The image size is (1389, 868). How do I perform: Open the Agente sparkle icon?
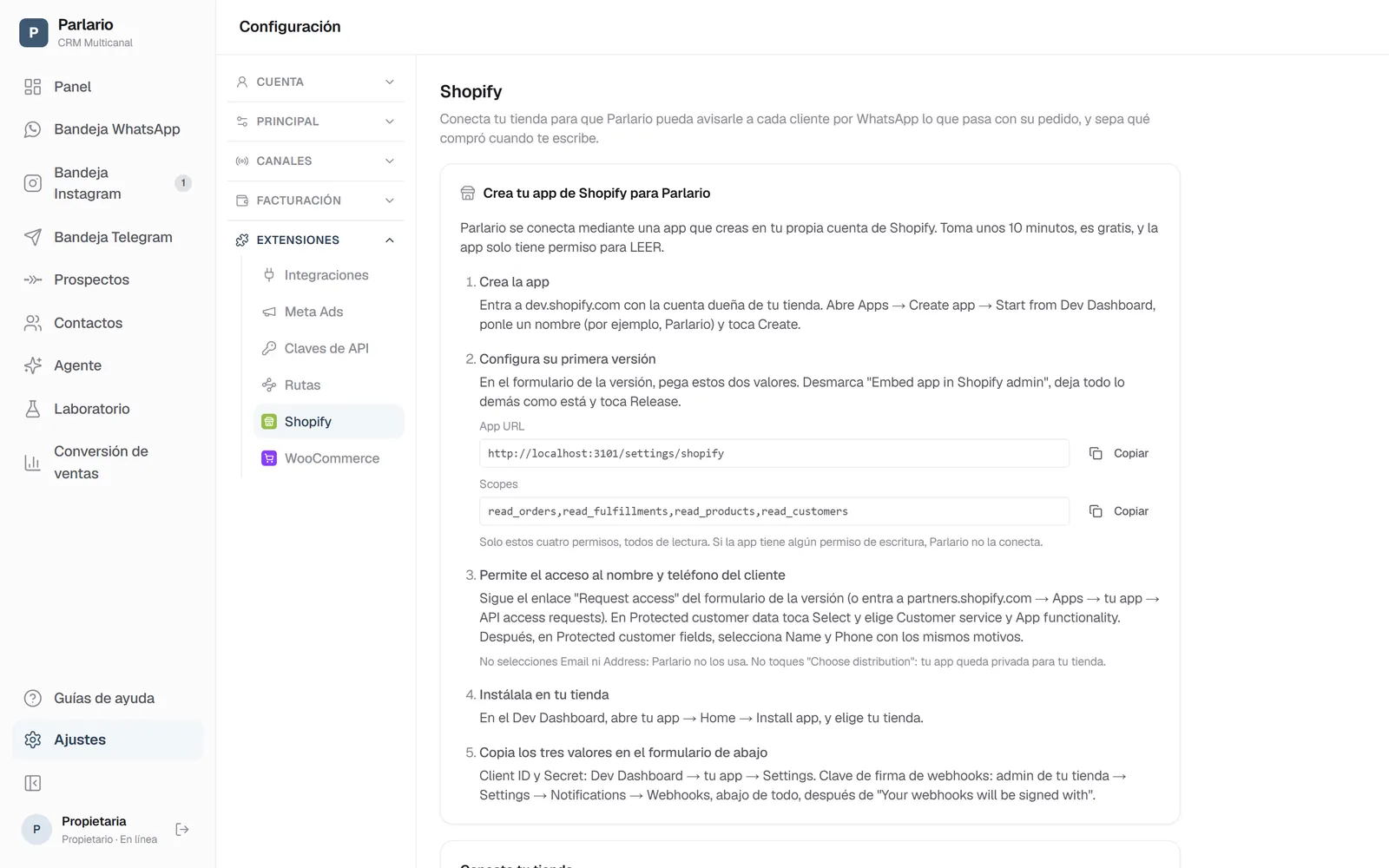(x=33, y=365)
